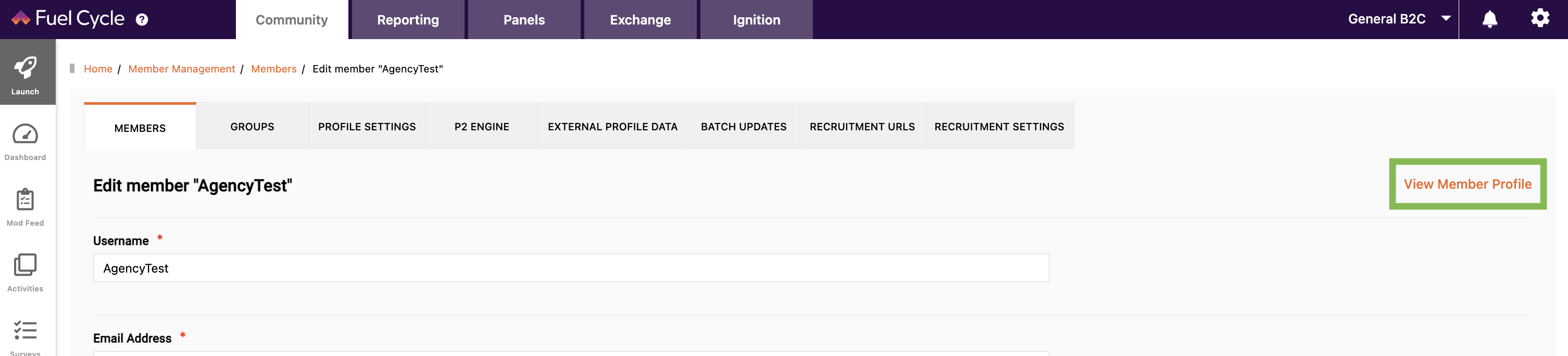Click the Email Address label
1568x356 pixels.
(132, 338)
